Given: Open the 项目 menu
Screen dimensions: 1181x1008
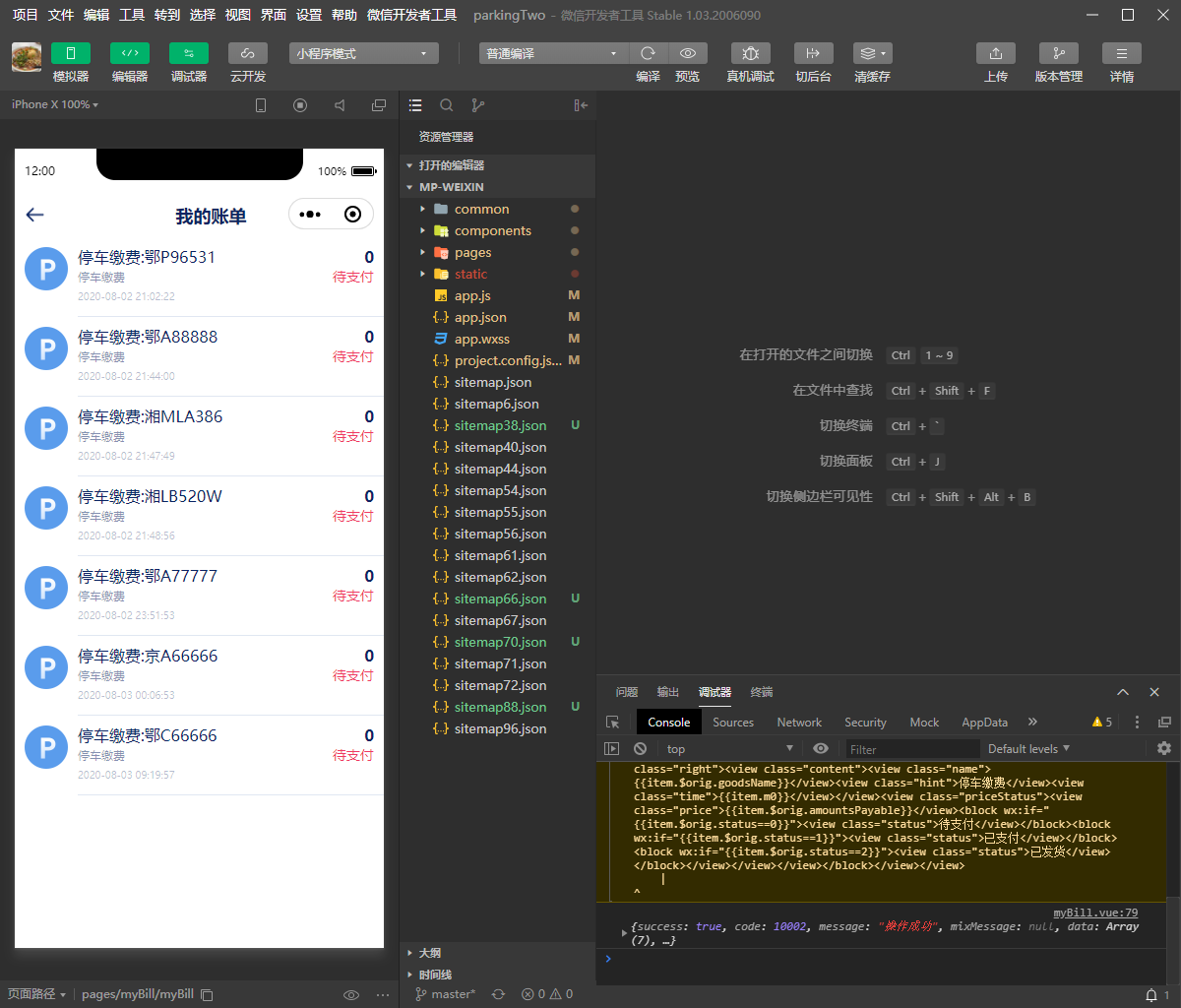Looking at the screenshot, I should (26, 15).
